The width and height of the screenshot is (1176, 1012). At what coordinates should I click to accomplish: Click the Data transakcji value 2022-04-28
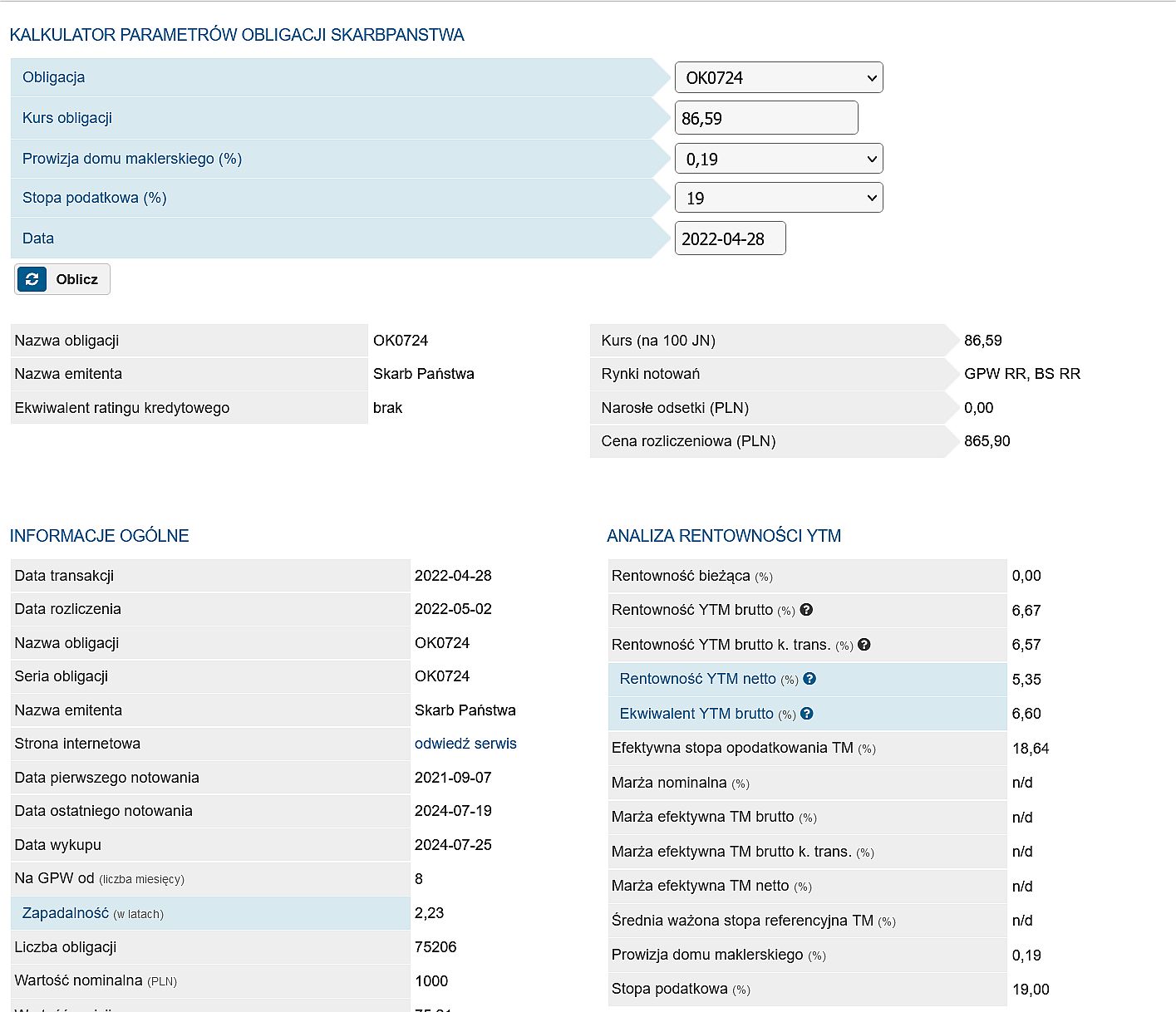click(x=453, y=576)
